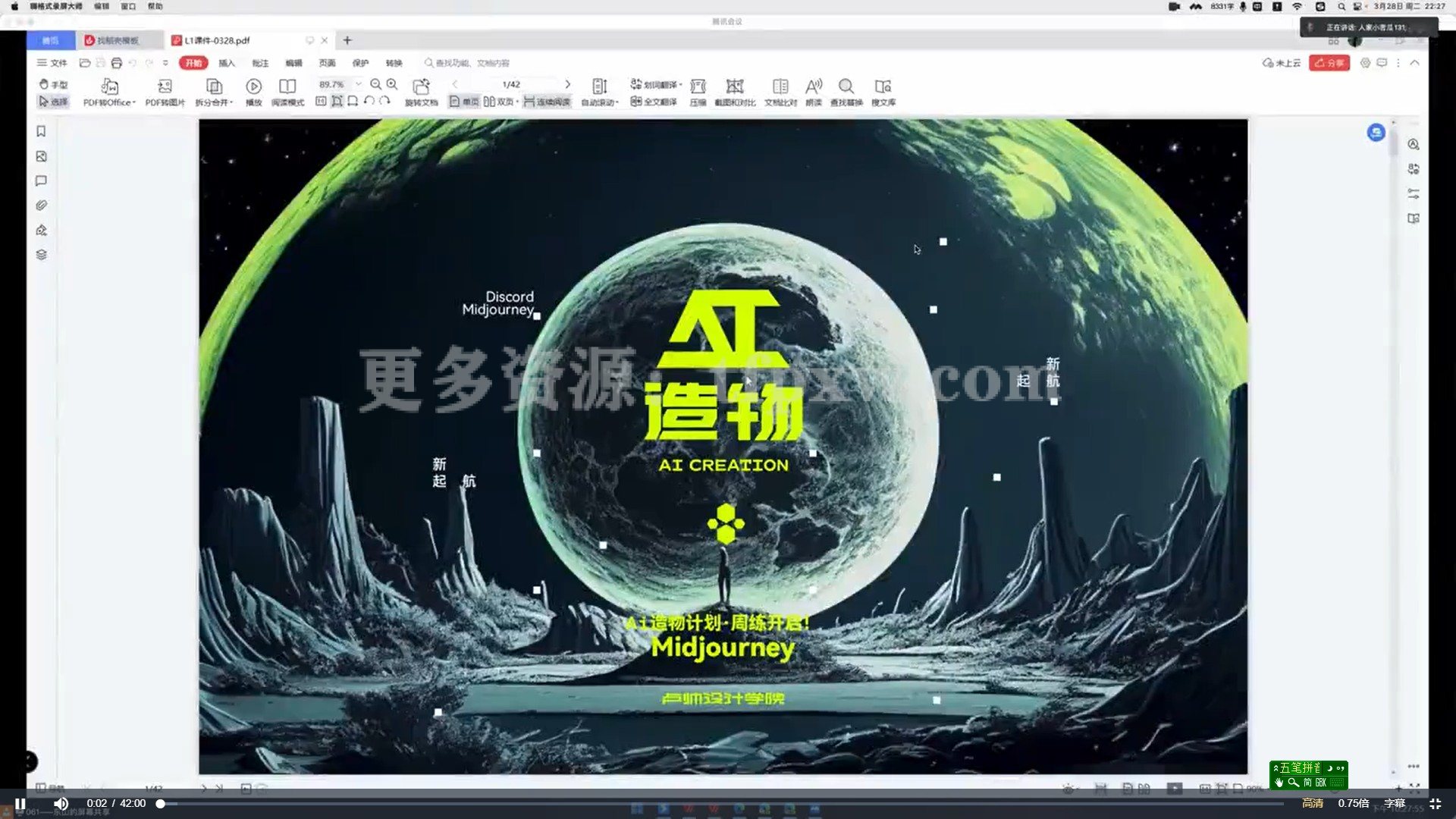
Task: Activate the Select (选择) cursor tool
Action: pyautogui.click(x=53, y=102)
